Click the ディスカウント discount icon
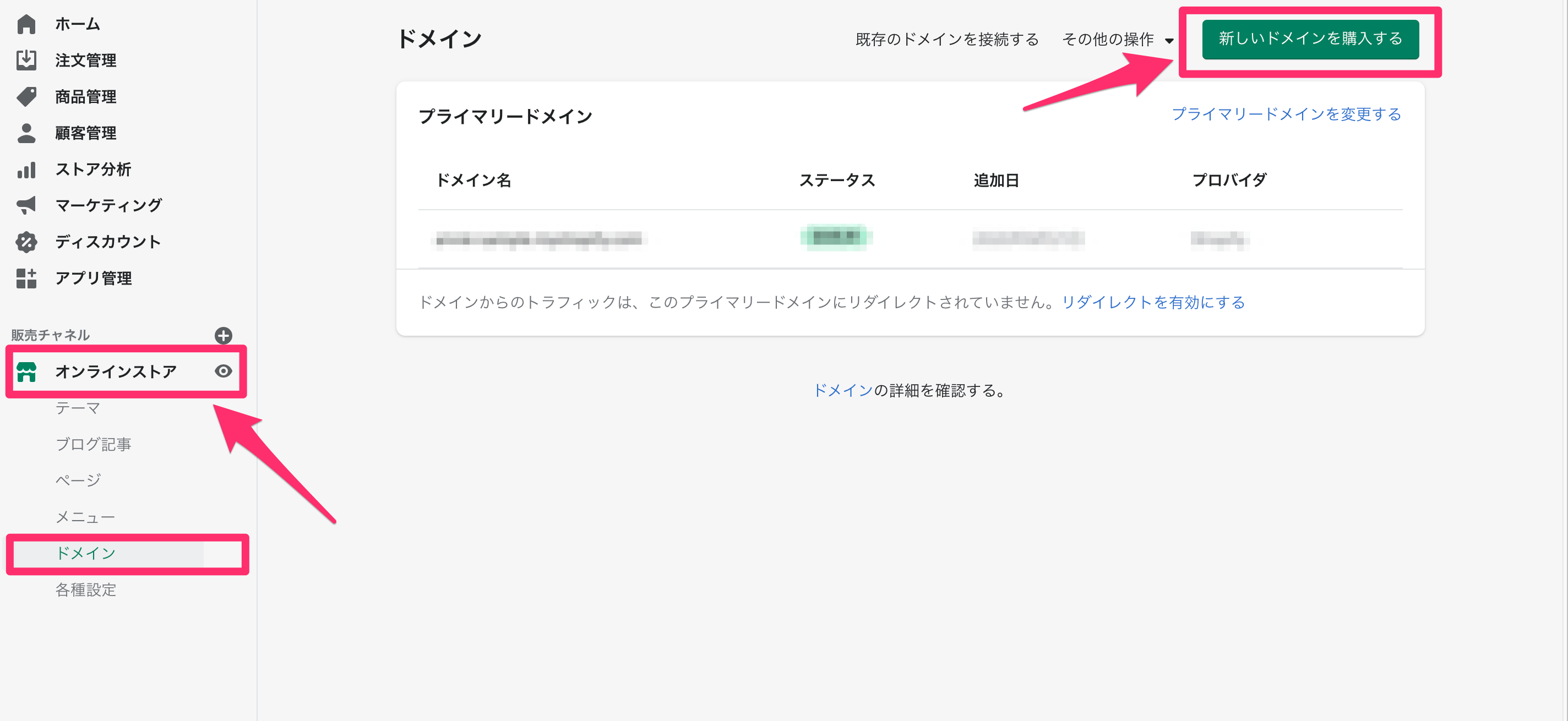The width and height of the screenshot is (1568, 721). coord(26,242)
